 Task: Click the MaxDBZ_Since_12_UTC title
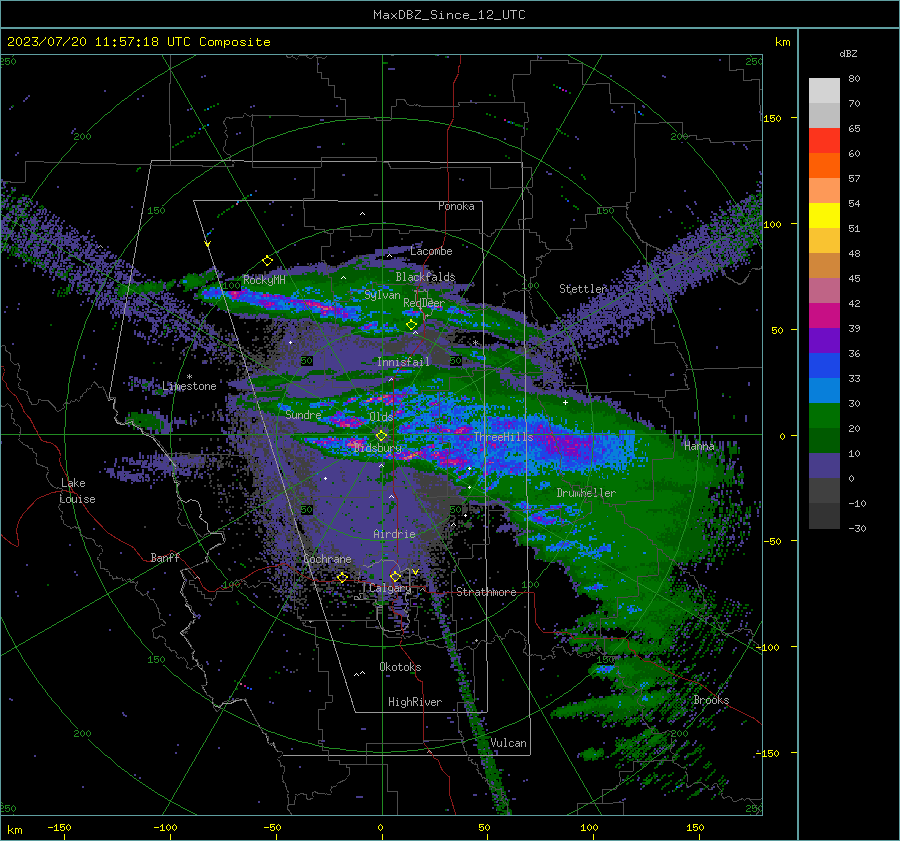pos(449,15)
